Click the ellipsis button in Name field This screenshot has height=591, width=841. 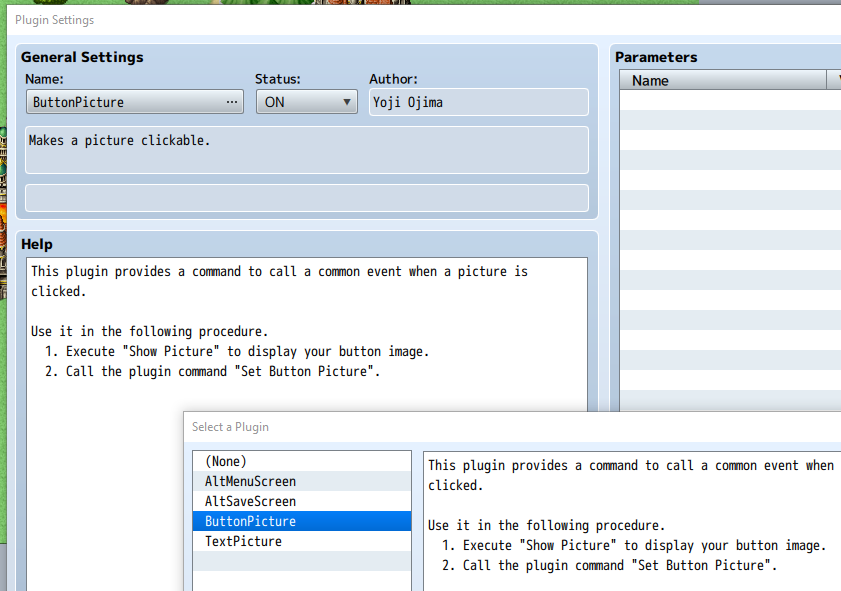tap(232, 102)
